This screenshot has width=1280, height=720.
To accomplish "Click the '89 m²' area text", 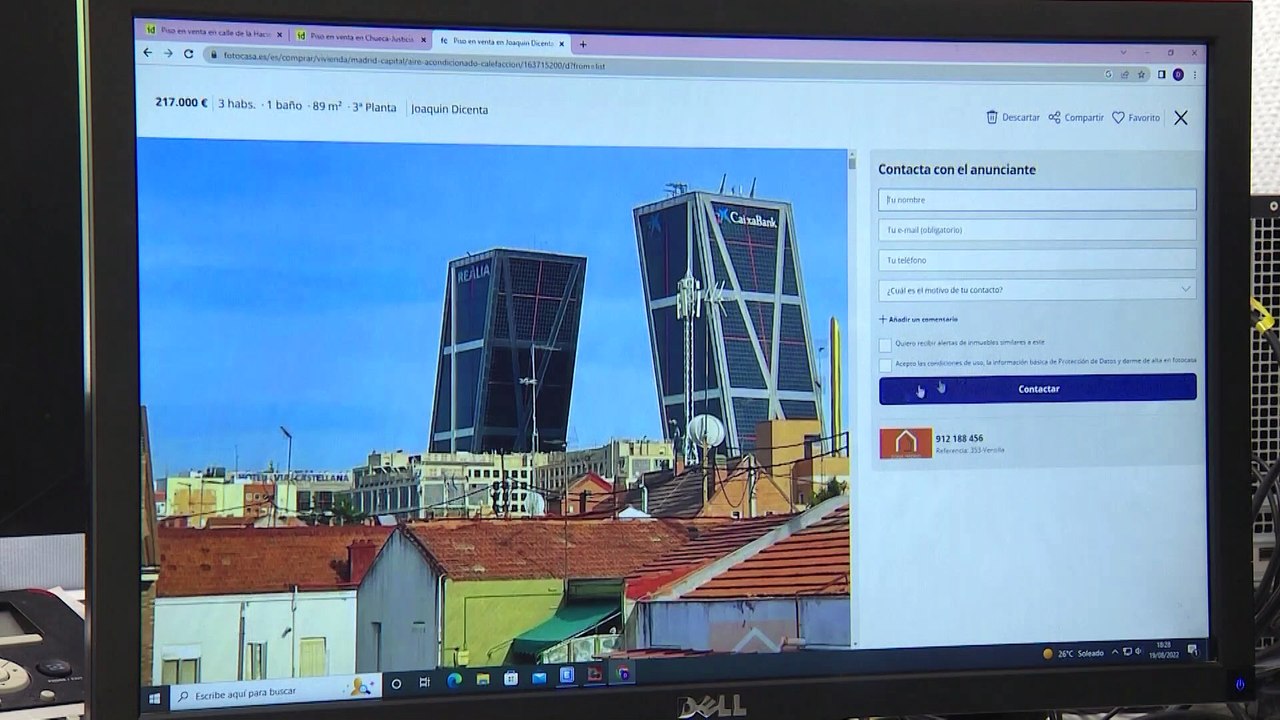I will click(x=327, y=107).
